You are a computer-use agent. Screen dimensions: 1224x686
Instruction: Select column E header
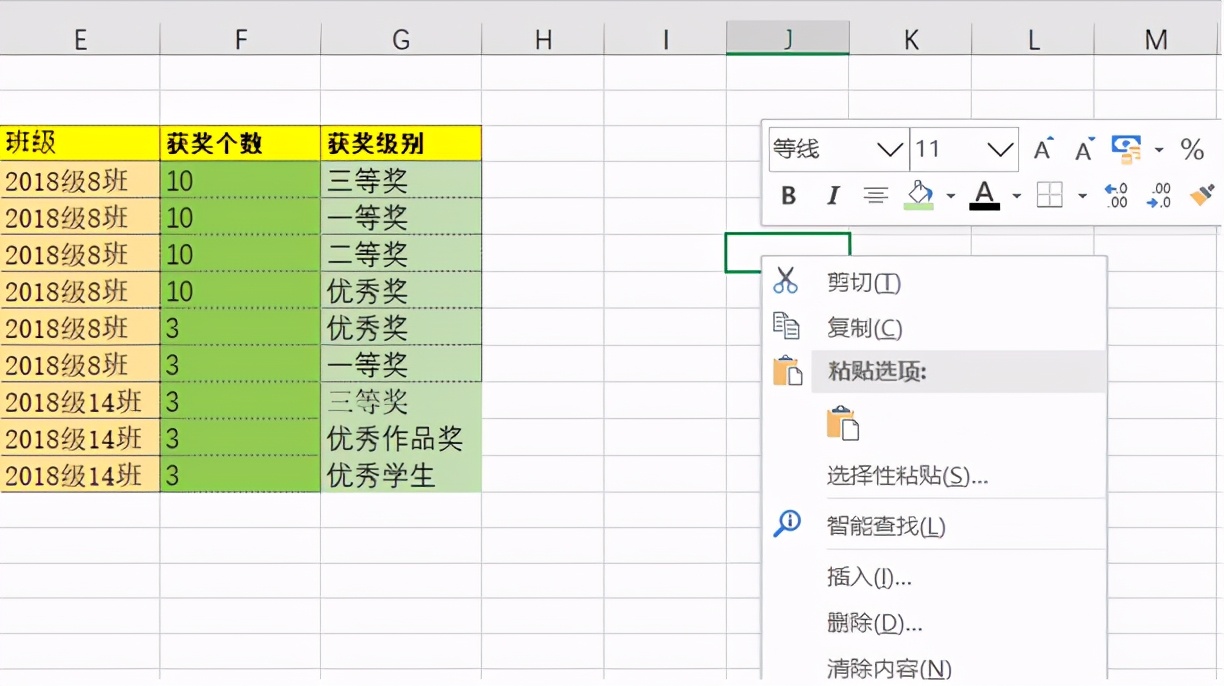(80, 39)
